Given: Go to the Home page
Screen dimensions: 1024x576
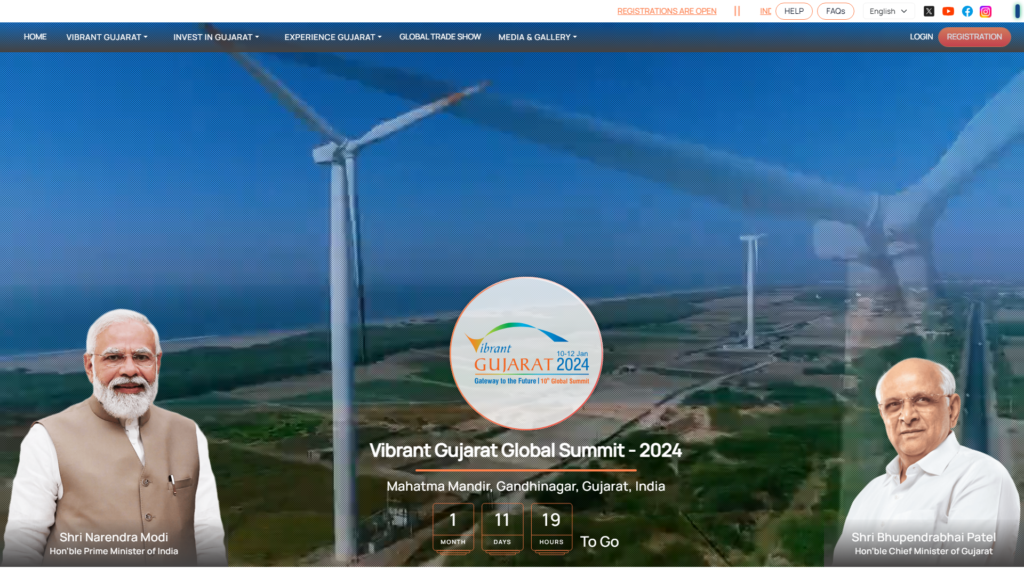Looking at the screenshot, I should pos(35,37).
